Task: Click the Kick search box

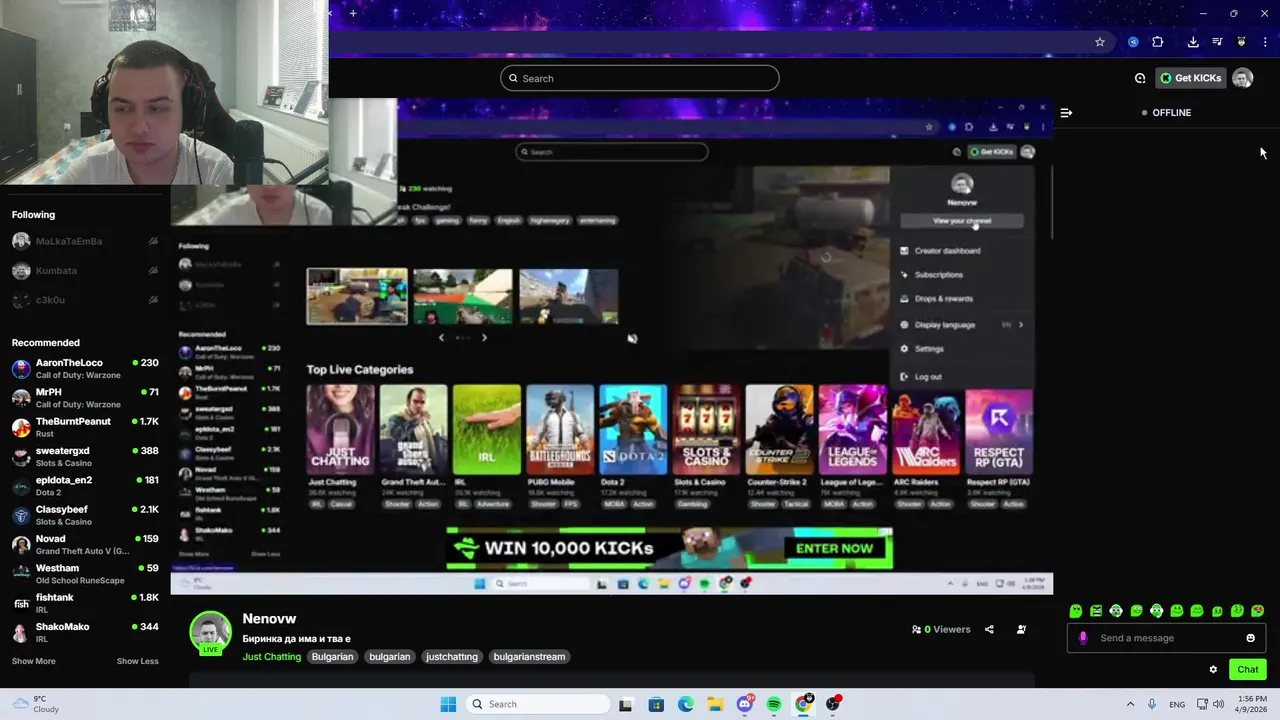Action: point(640,78)
